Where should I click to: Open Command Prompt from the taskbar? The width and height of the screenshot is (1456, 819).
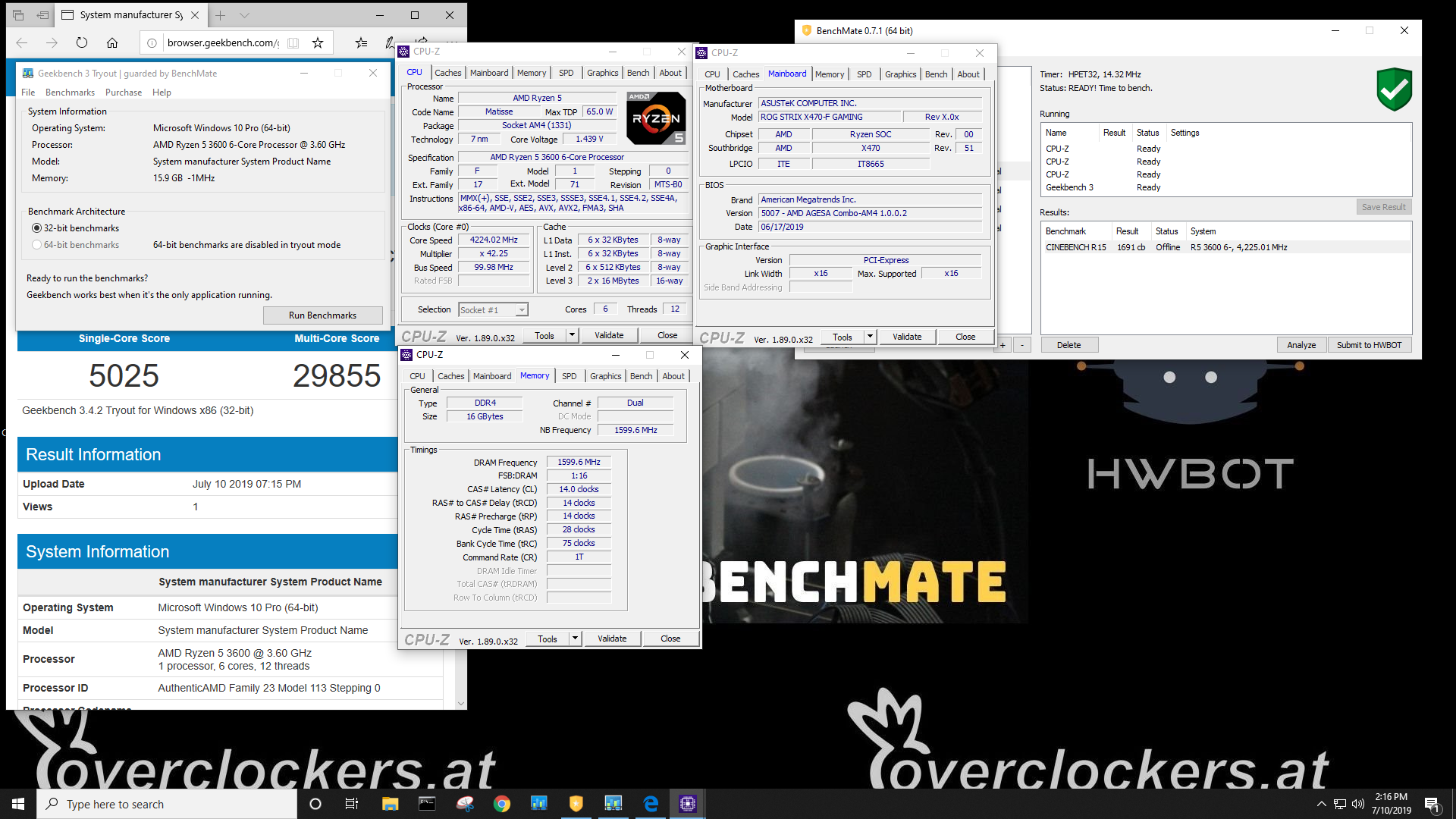coord(427,804)
